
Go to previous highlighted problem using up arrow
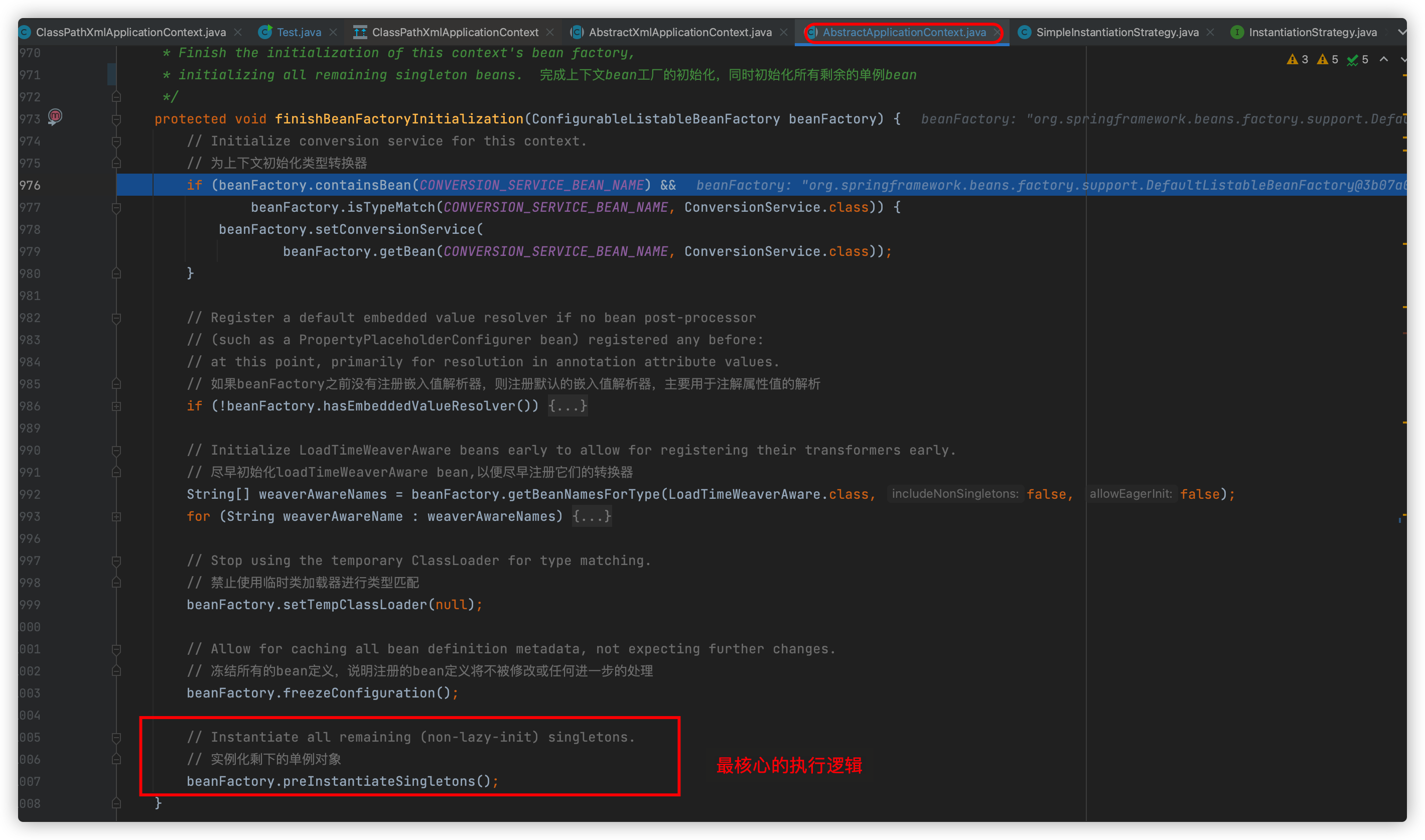point(1384,59)
